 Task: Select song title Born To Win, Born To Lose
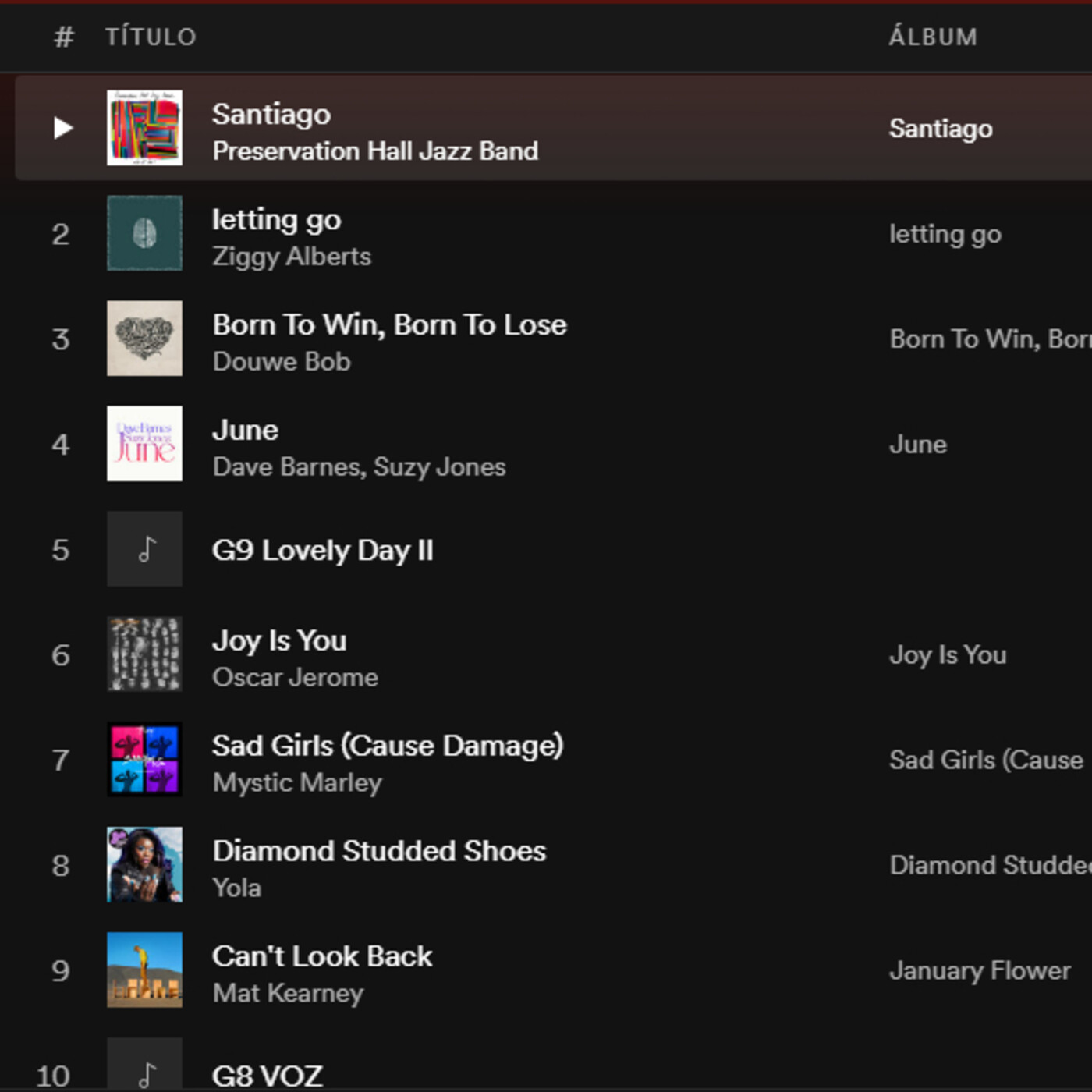pos(389,325)
